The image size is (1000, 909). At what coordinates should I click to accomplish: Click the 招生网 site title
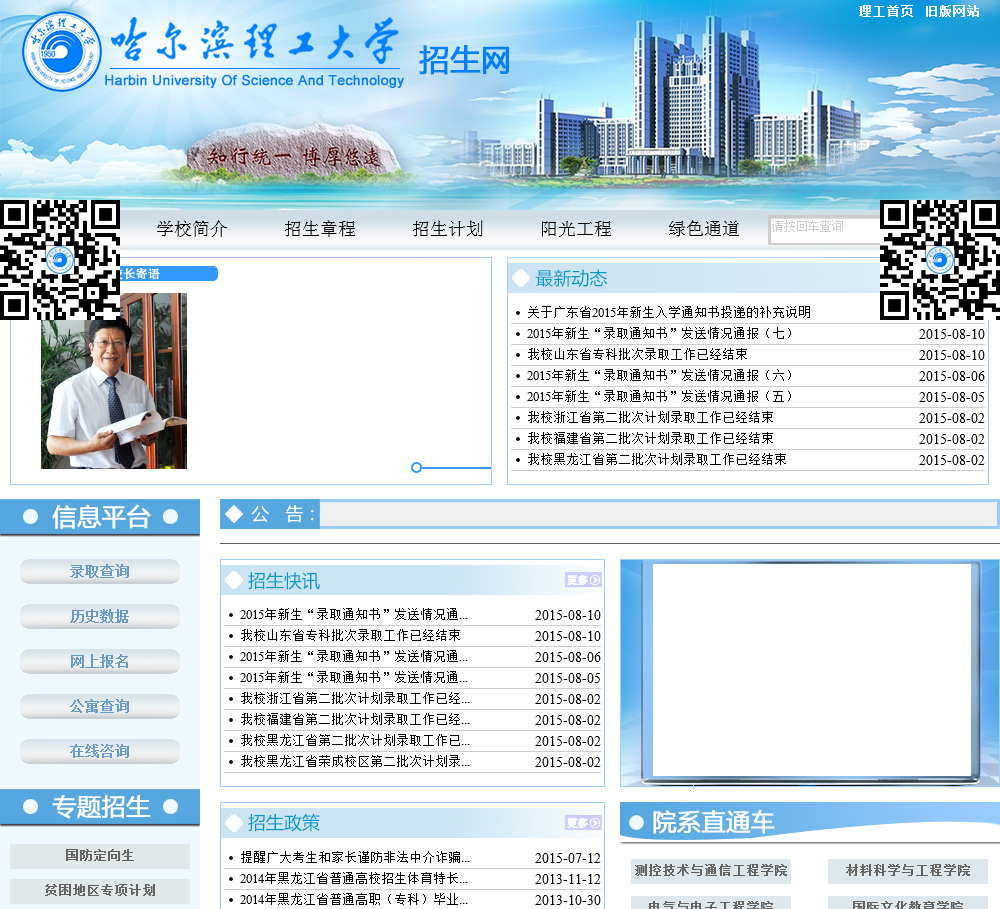464,61
